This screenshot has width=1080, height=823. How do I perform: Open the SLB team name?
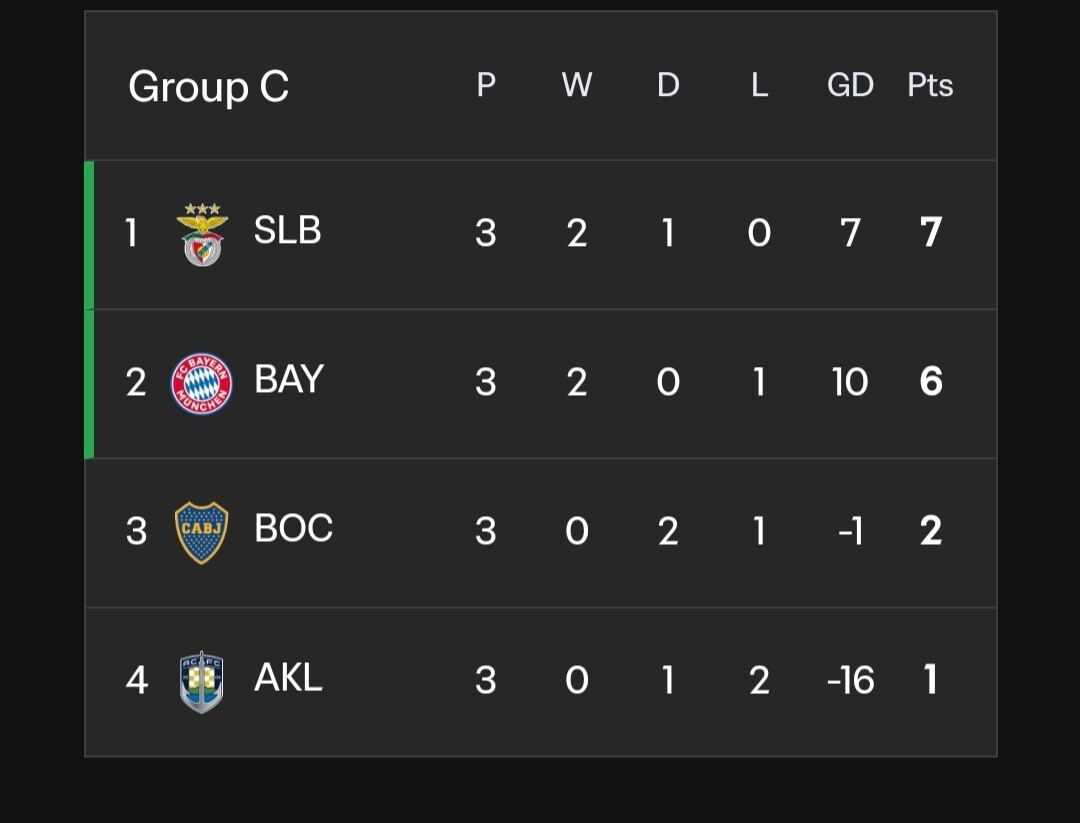click(x=287, y=231)
